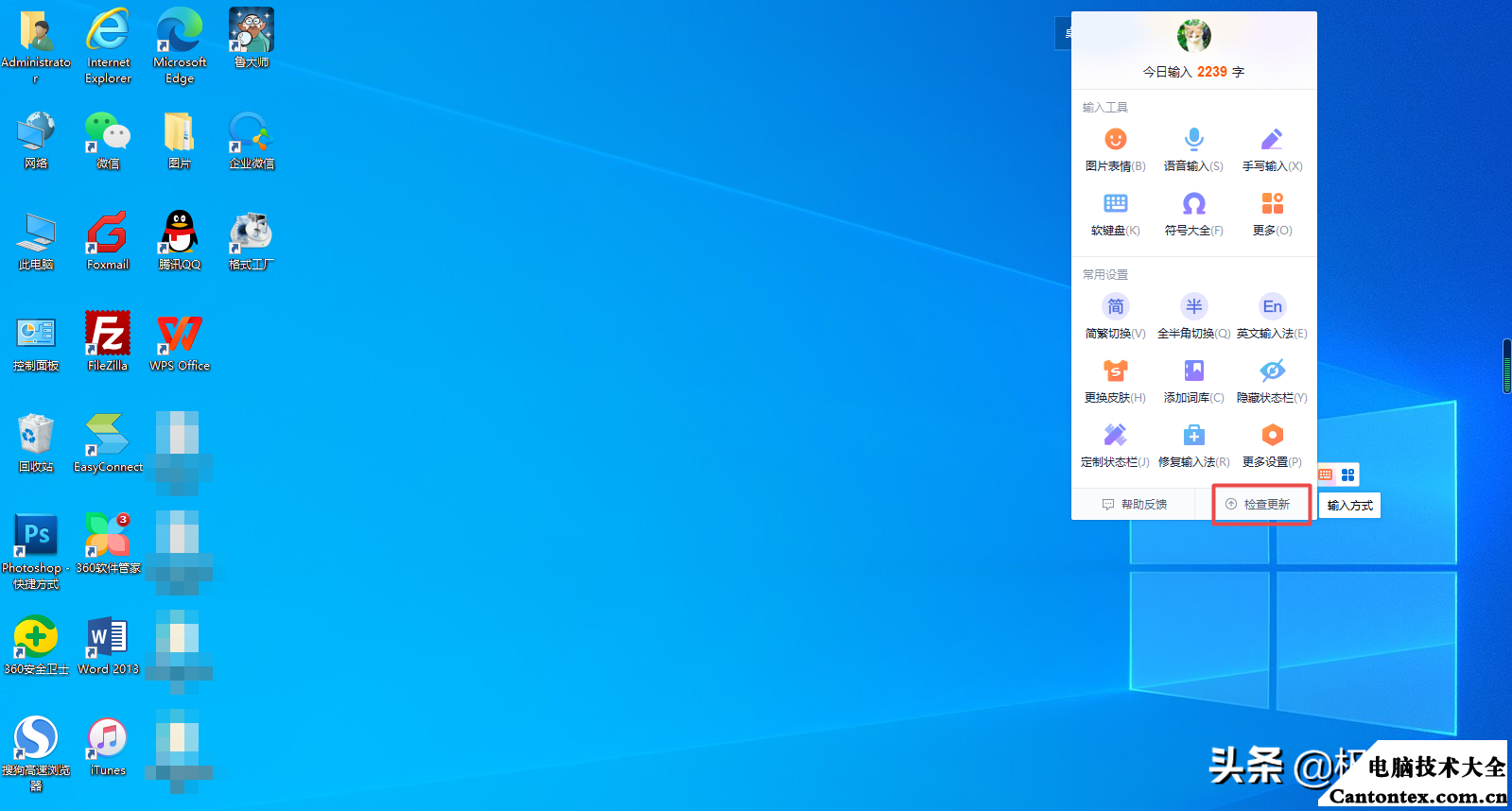Open the 图片表情 emoji tool
The image size is (1512, 811).
[x=1116, y=150]
